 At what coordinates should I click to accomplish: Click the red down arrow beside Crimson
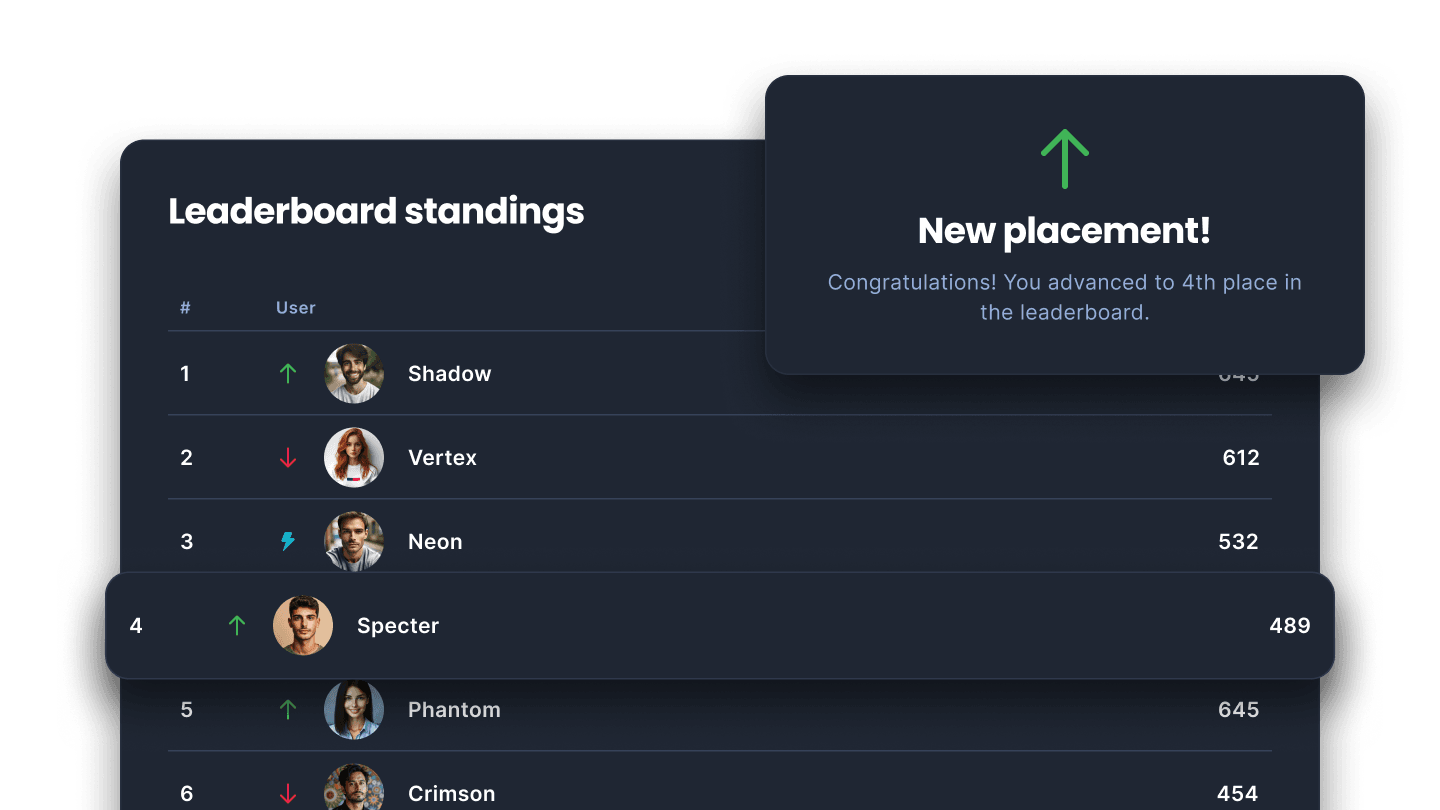pos(288,794)
